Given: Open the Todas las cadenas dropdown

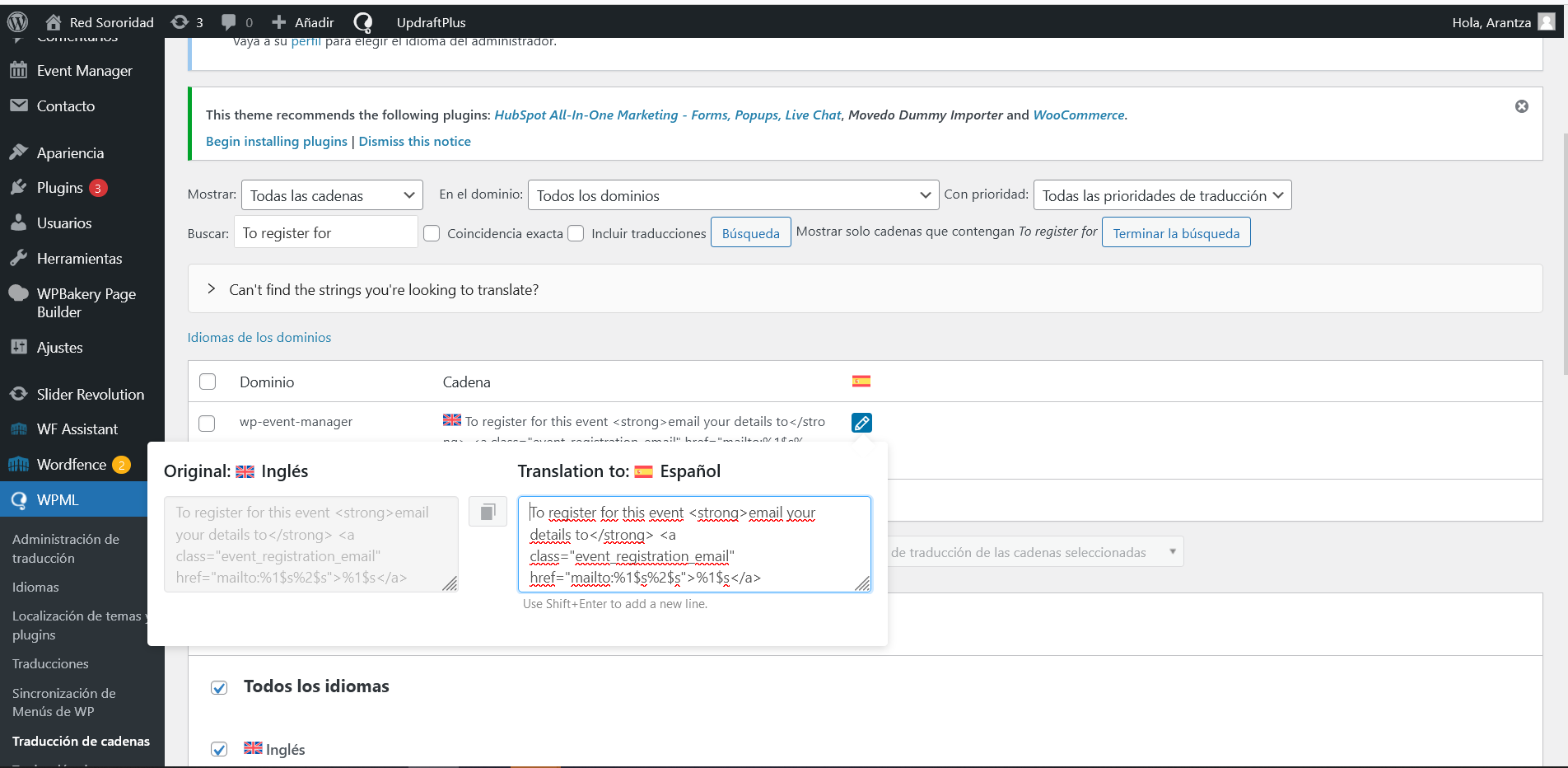Looking at the screenshot, I should [x=332, y=195].
